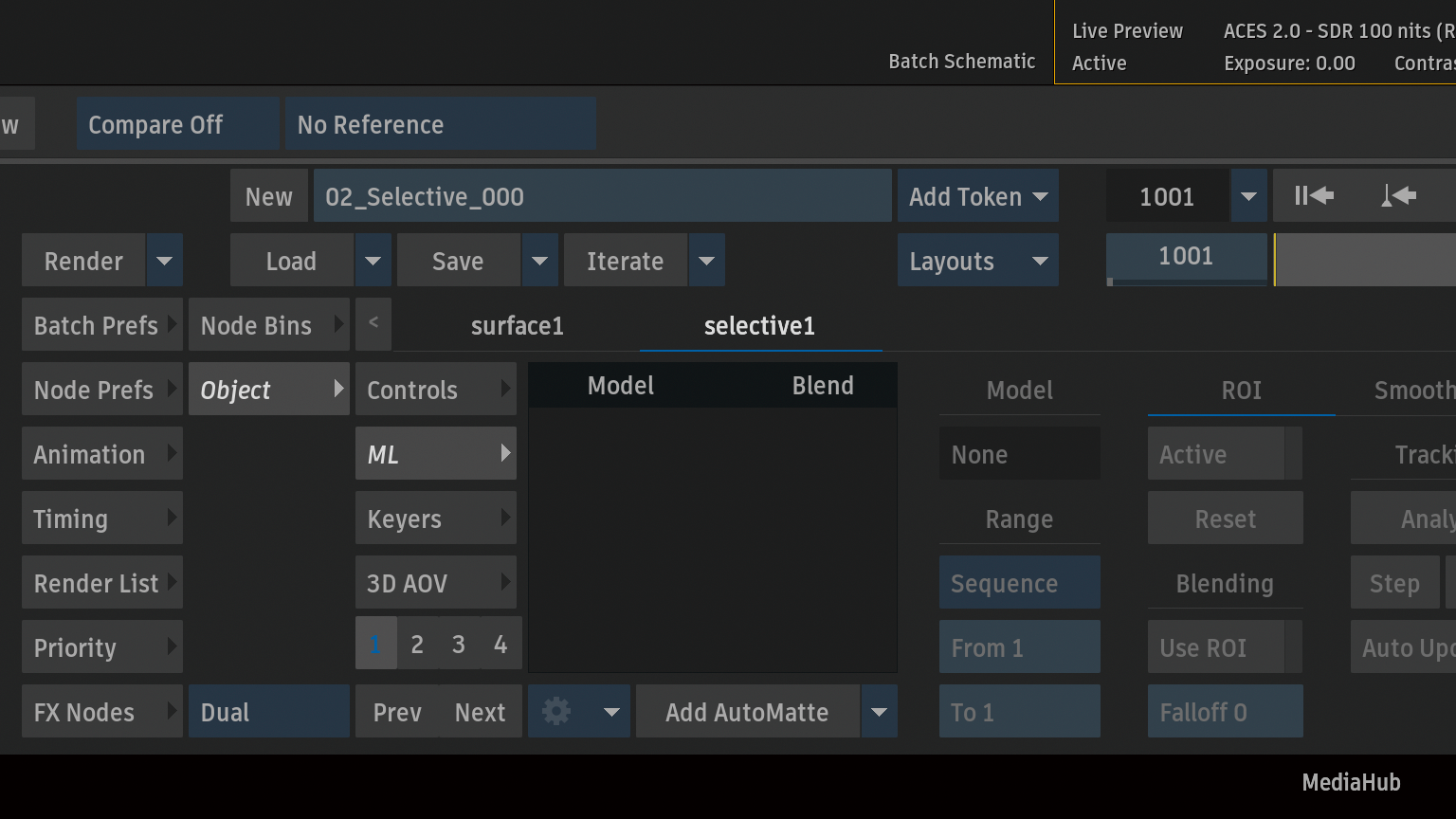The width and height of the screenshot is (1456, 819).
Task: Click the batch name field 02_Selective_000
Action: (x=602, y=196)
